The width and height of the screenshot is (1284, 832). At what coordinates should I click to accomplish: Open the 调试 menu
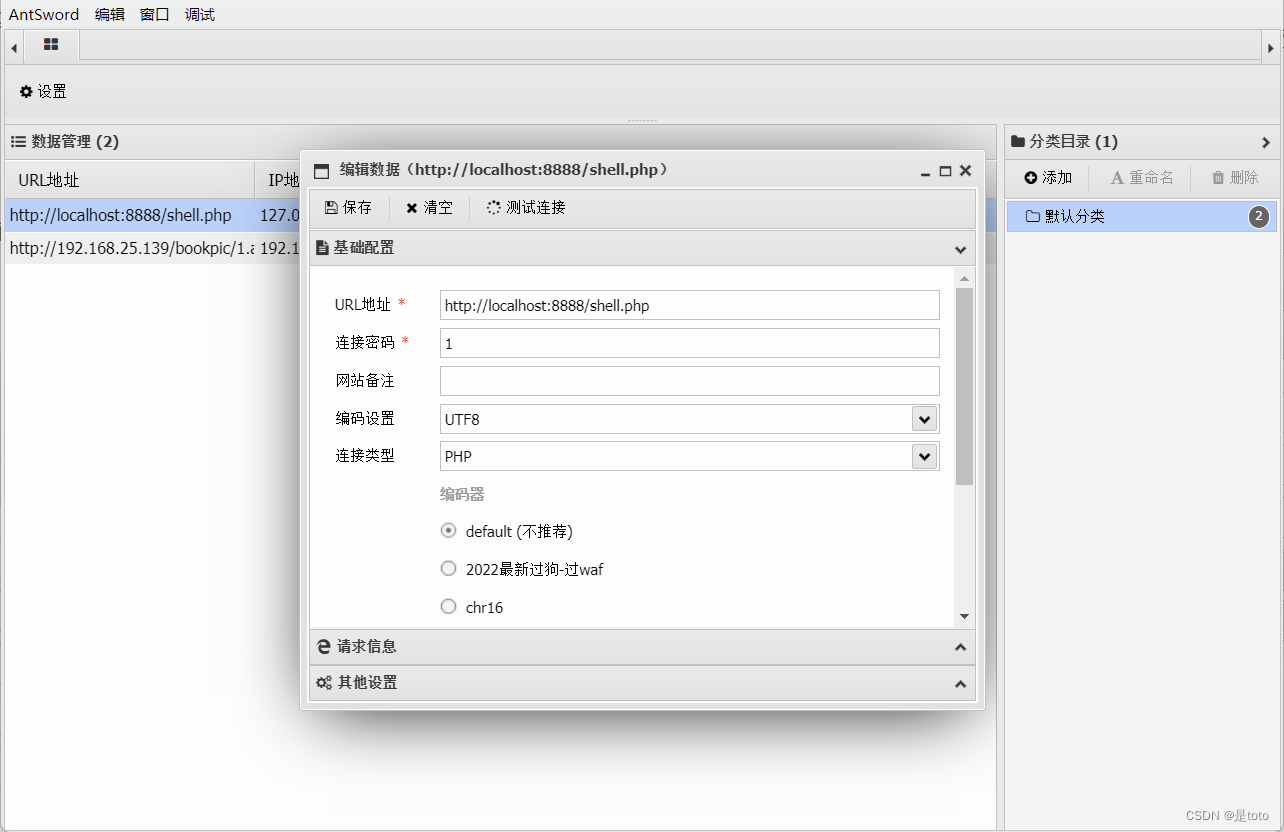[x=200, y=15]
